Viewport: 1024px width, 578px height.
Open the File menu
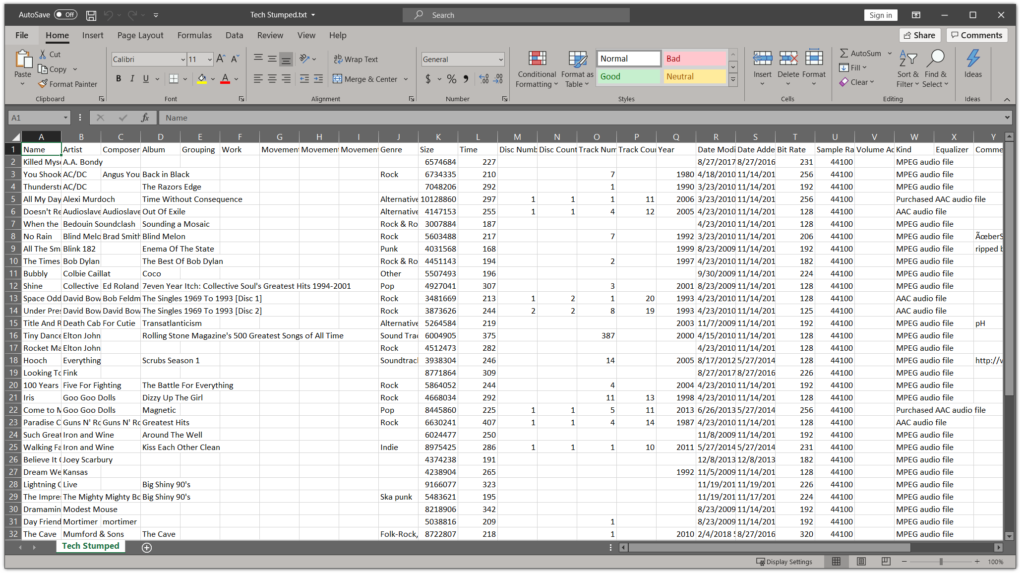pyautogui.click(x=22, y=35)
